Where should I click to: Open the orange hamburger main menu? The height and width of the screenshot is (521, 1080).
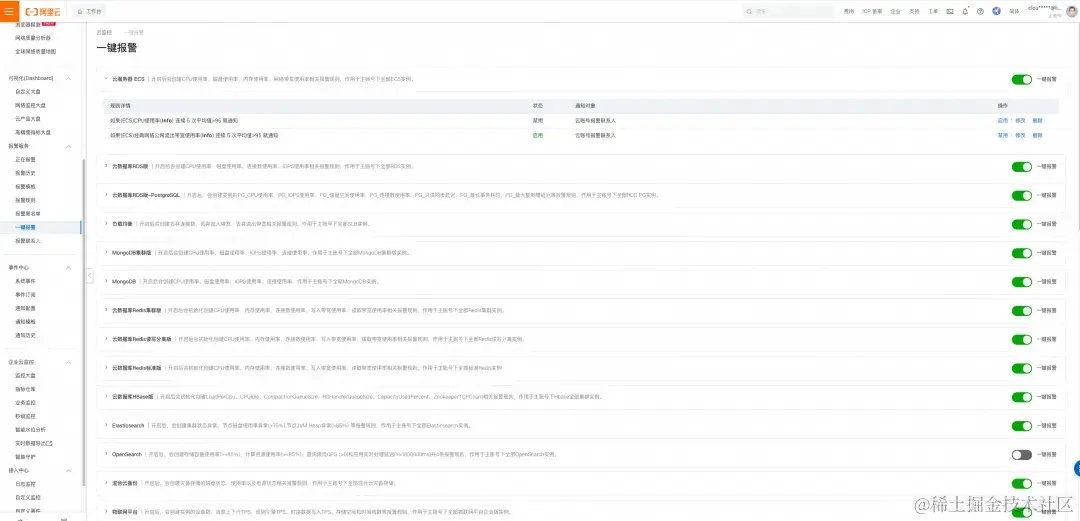pos(9,12)
